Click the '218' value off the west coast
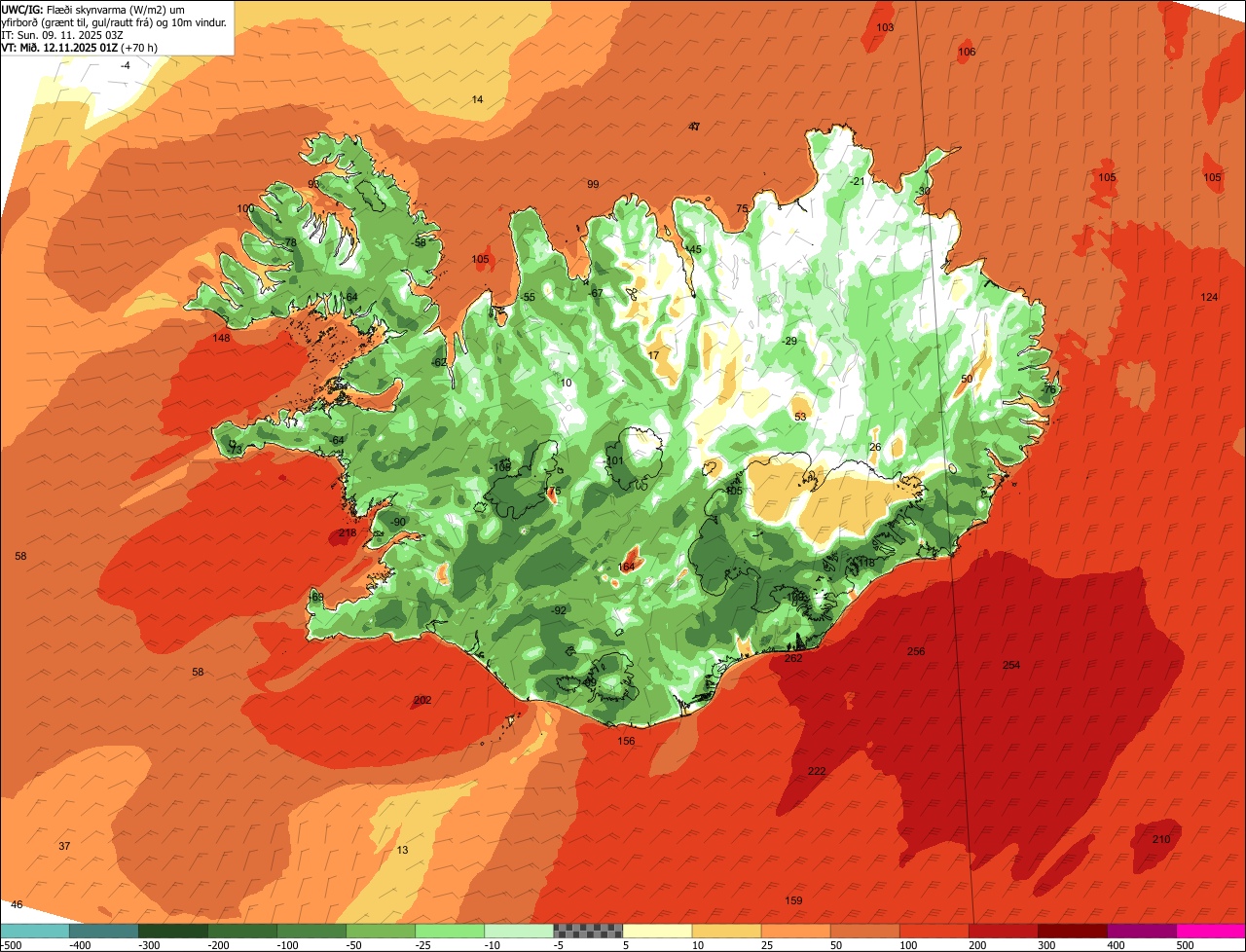The image size is (1246, 952). tap(348, 533)
